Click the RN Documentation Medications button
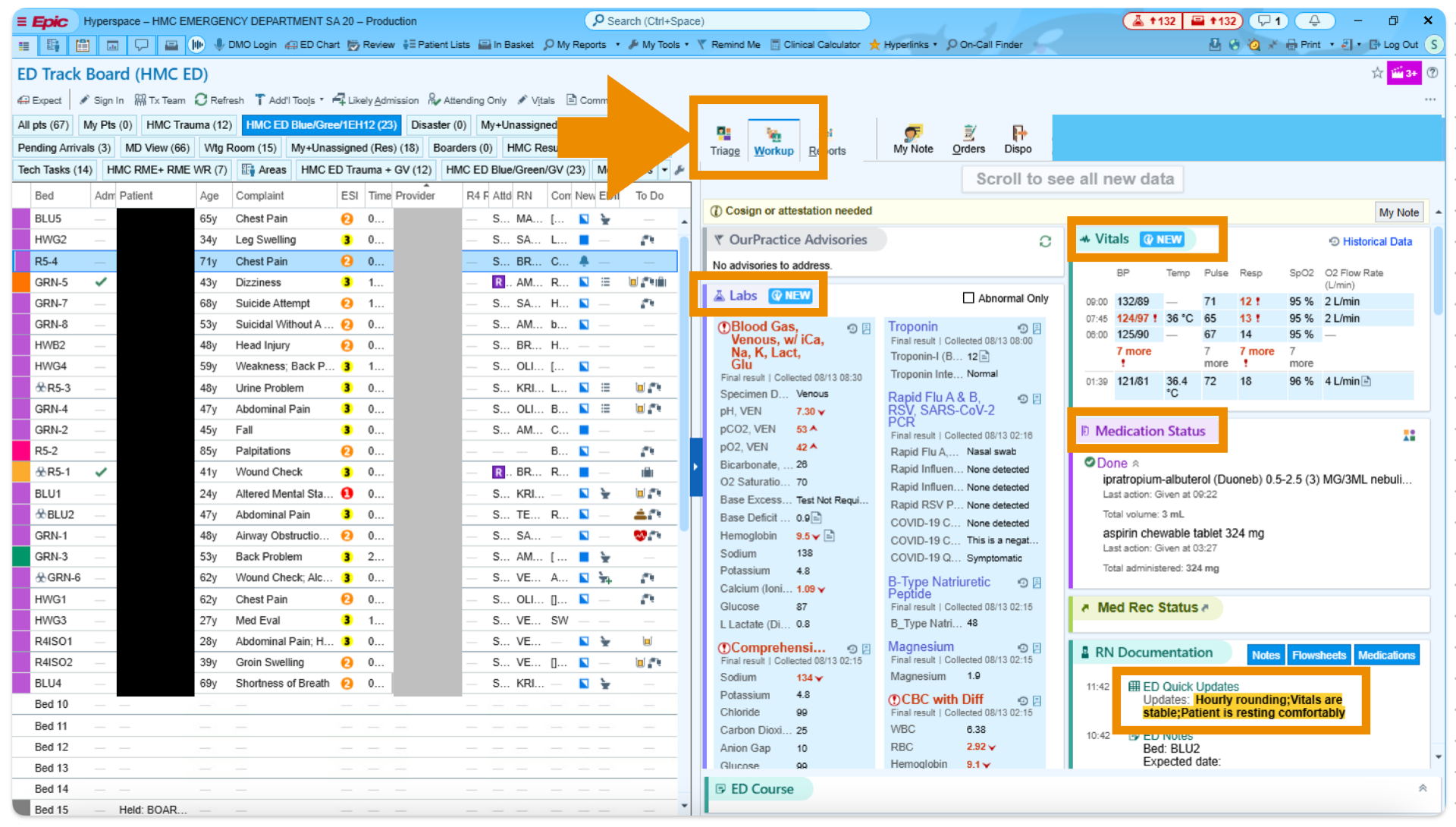 1386,655
